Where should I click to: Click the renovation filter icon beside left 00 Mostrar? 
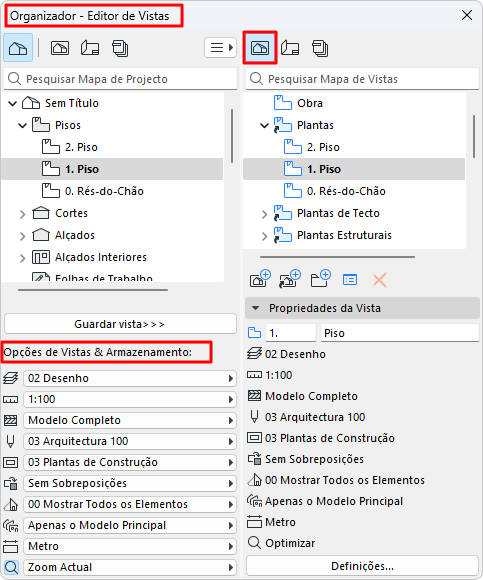[10, 504]
